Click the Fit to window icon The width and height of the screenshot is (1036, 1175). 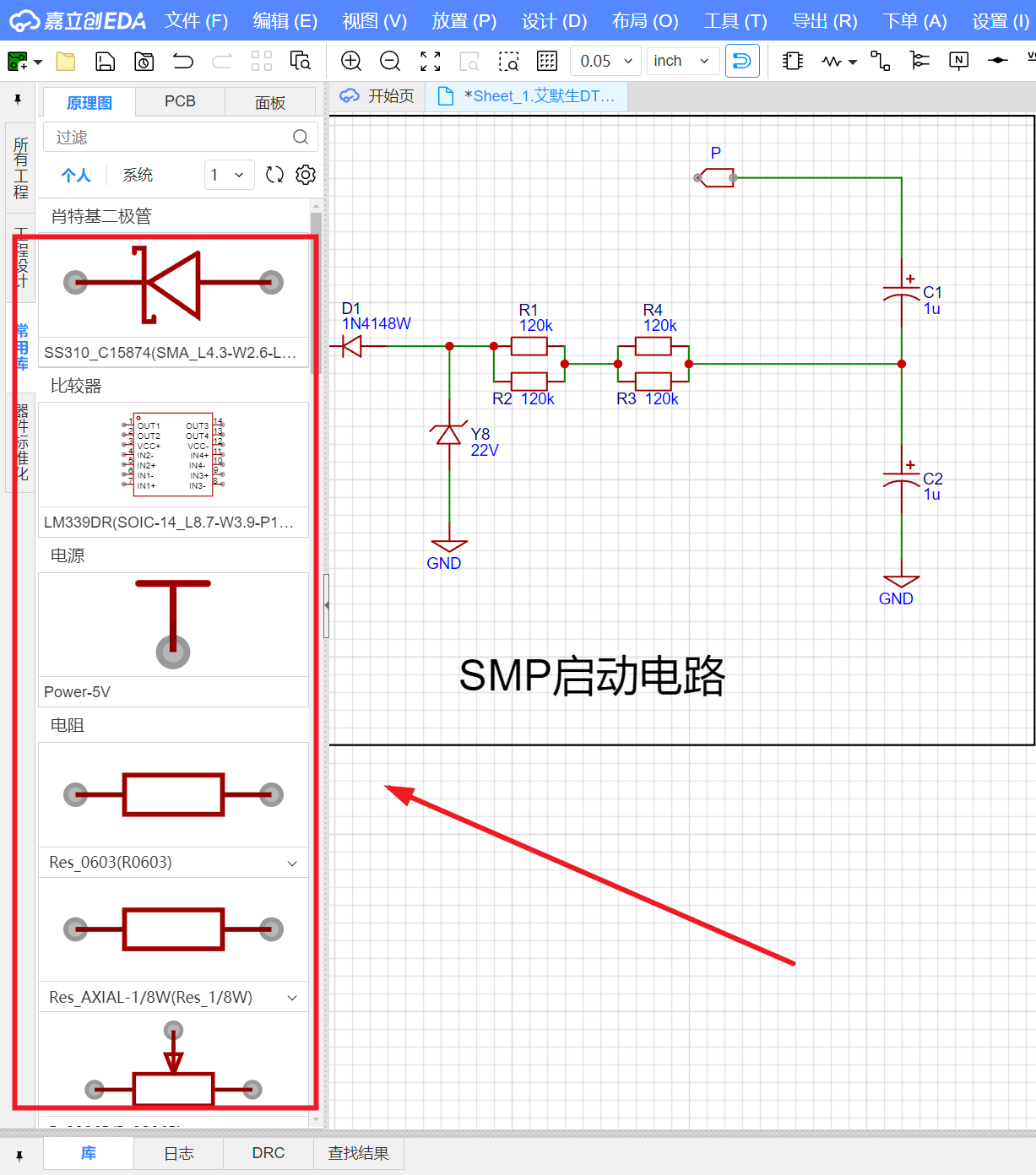tap(431, 61)
